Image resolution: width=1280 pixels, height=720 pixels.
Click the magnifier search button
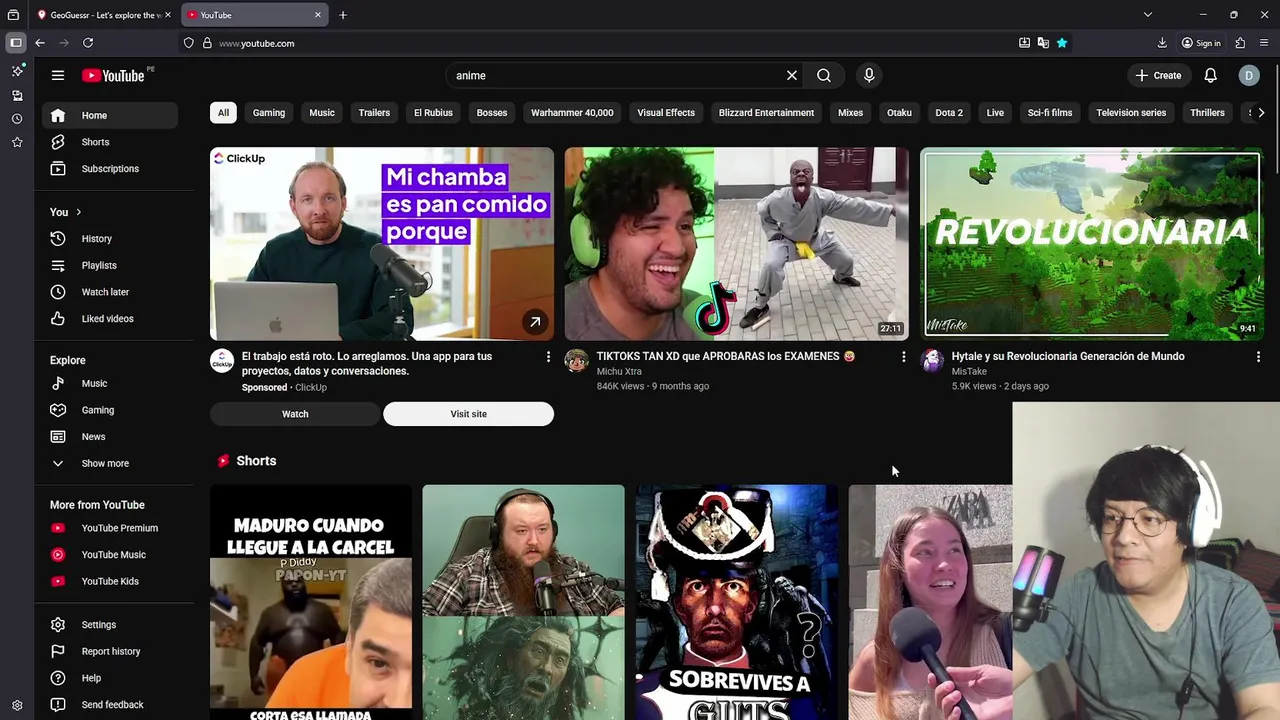point(824,75)
